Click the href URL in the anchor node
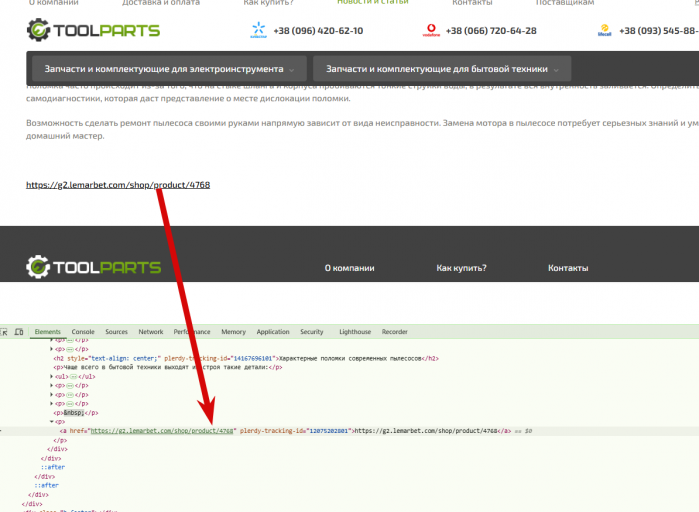Viewport: 699px width, 512px height. 162,431
